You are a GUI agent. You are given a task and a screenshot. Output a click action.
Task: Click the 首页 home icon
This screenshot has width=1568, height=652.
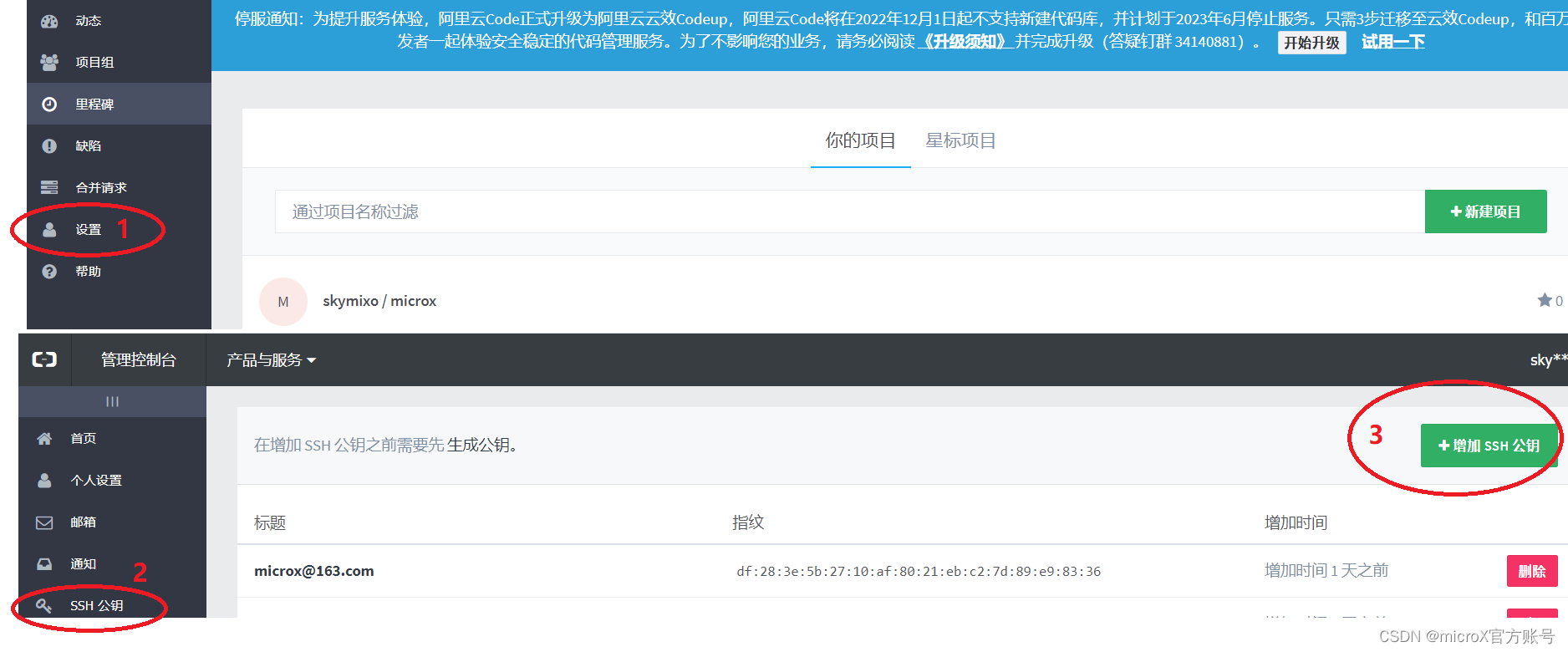(x=44, y=438)
